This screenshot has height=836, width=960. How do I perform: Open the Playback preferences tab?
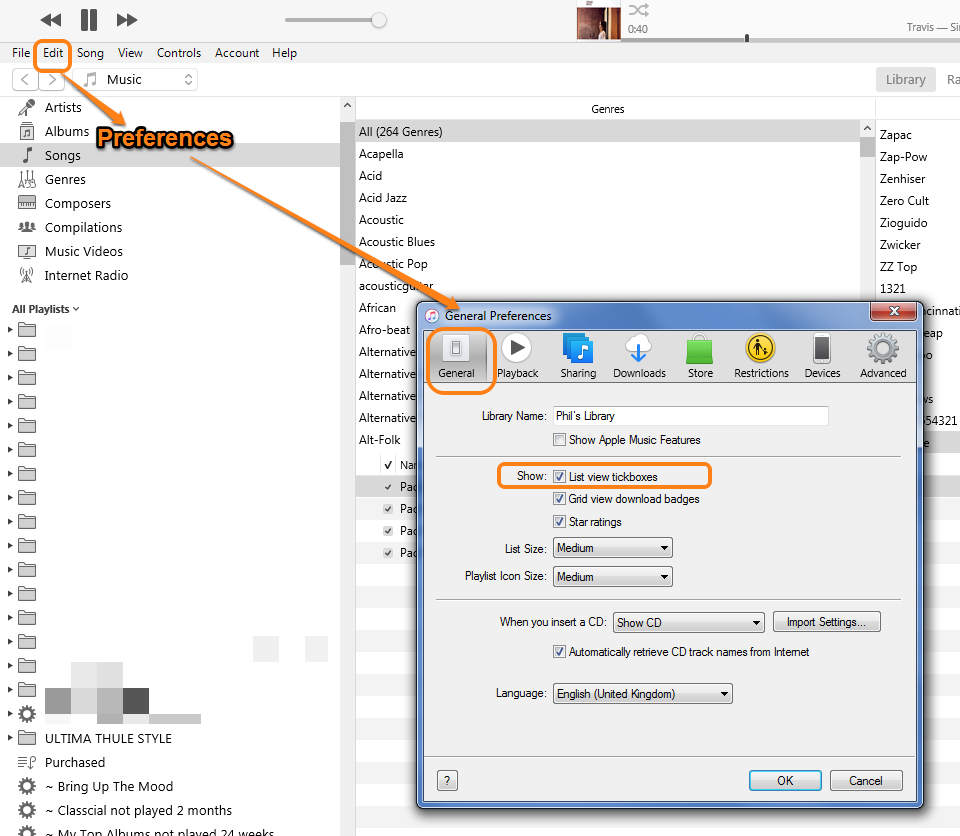(x=517, y=356)
